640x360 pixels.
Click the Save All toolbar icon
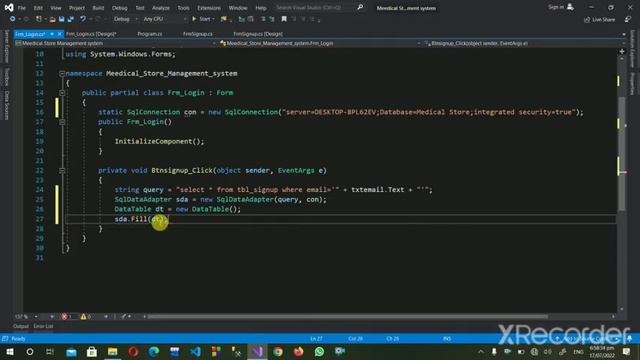[71, 19]
